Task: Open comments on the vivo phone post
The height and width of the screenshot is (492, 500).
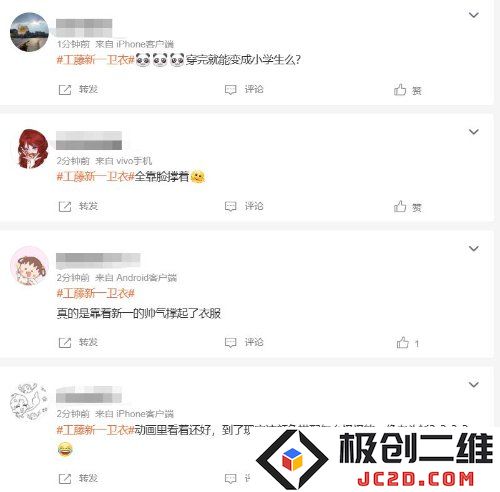Action: (x=230, y=207)
